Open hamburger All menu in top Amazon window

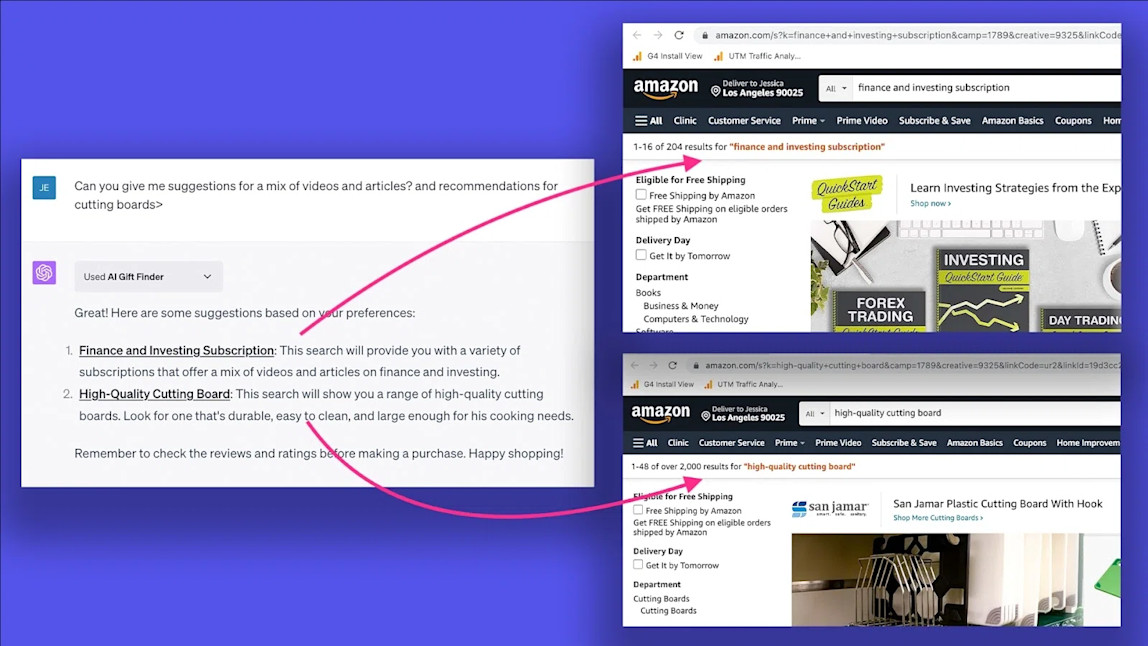tap(648, 121)
